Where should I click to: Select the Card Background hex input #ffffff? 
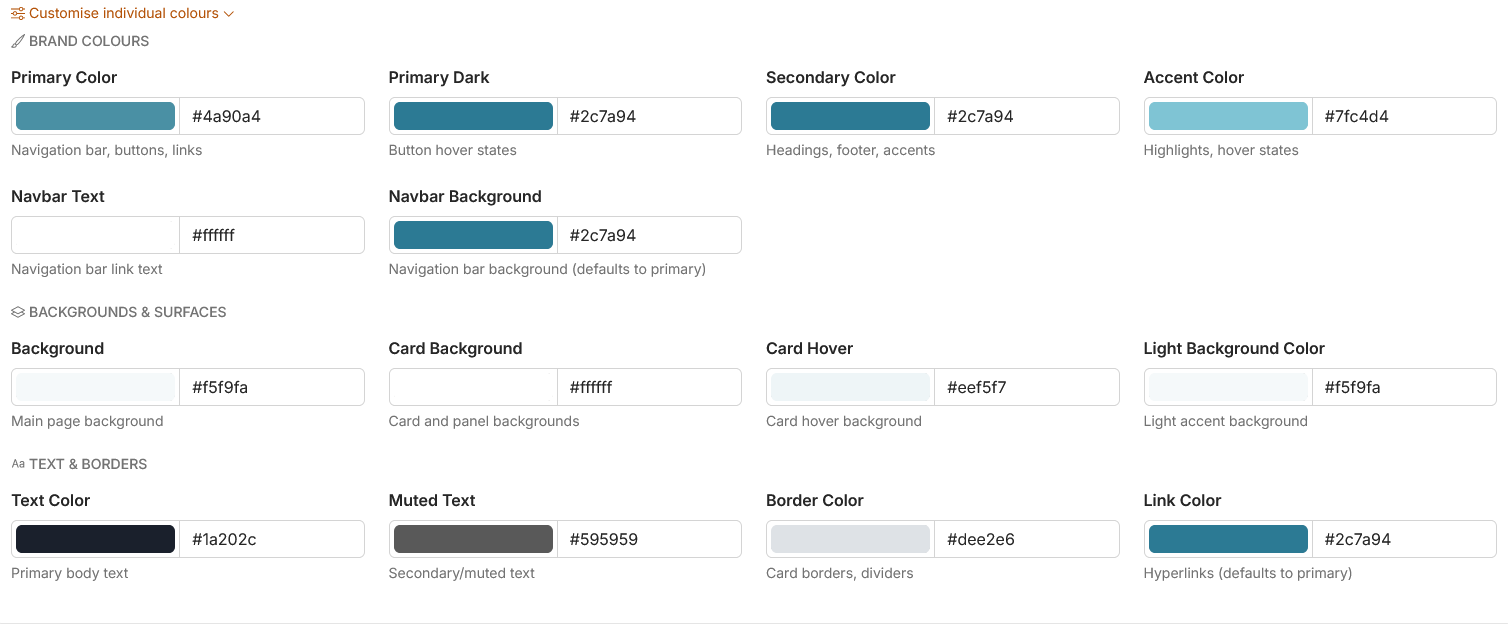[x=647, y=387]
